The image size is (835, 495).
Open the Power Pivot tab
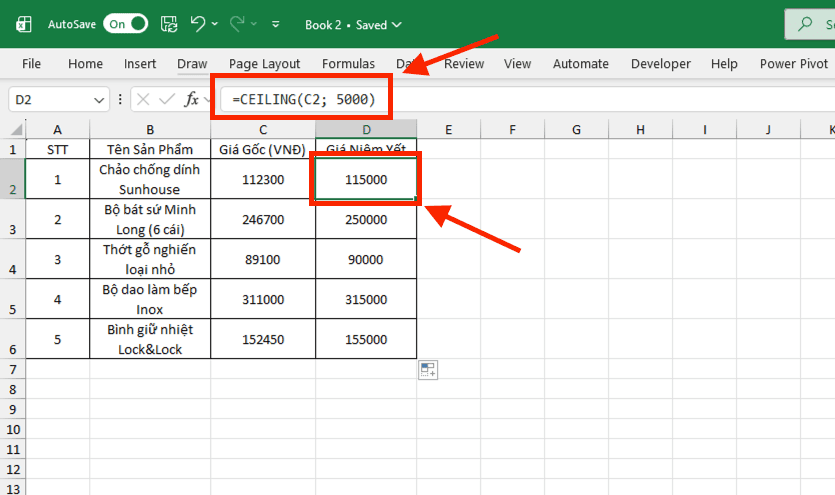tap(793, 64)
